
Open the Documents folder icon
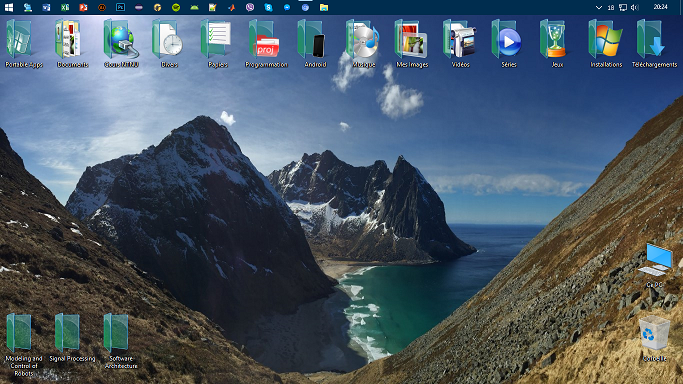[x=72, y=44]
